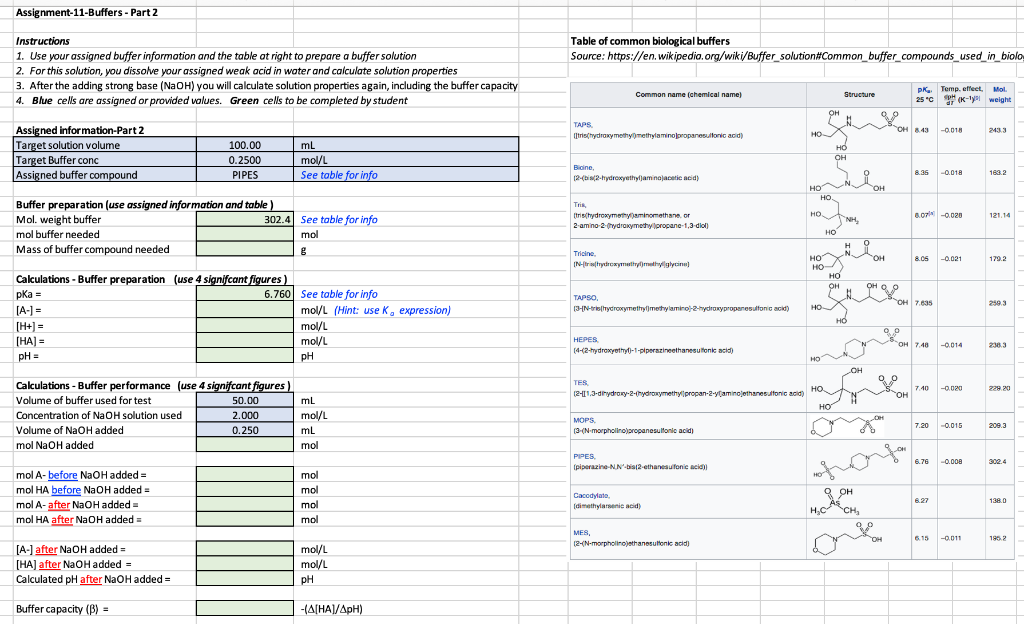Click the Tricine buffer name link

584,253
